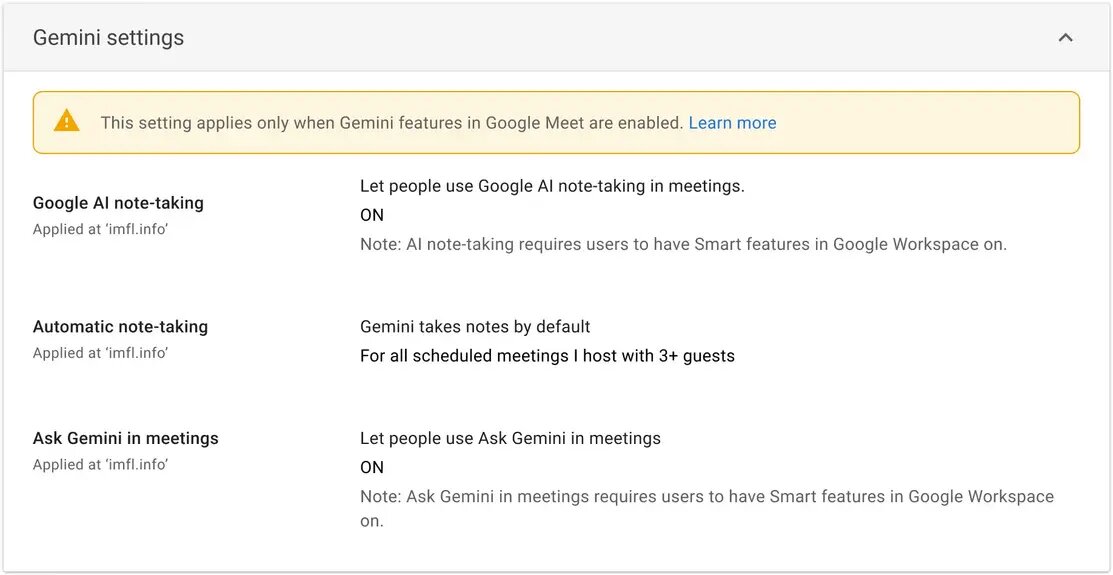Click the Gemini settings header title

(x=109, y=38)
